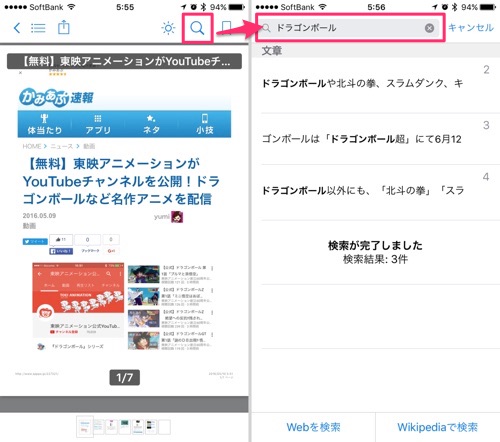
Task: Open search result on page 3
Action: tap(376, 139)
